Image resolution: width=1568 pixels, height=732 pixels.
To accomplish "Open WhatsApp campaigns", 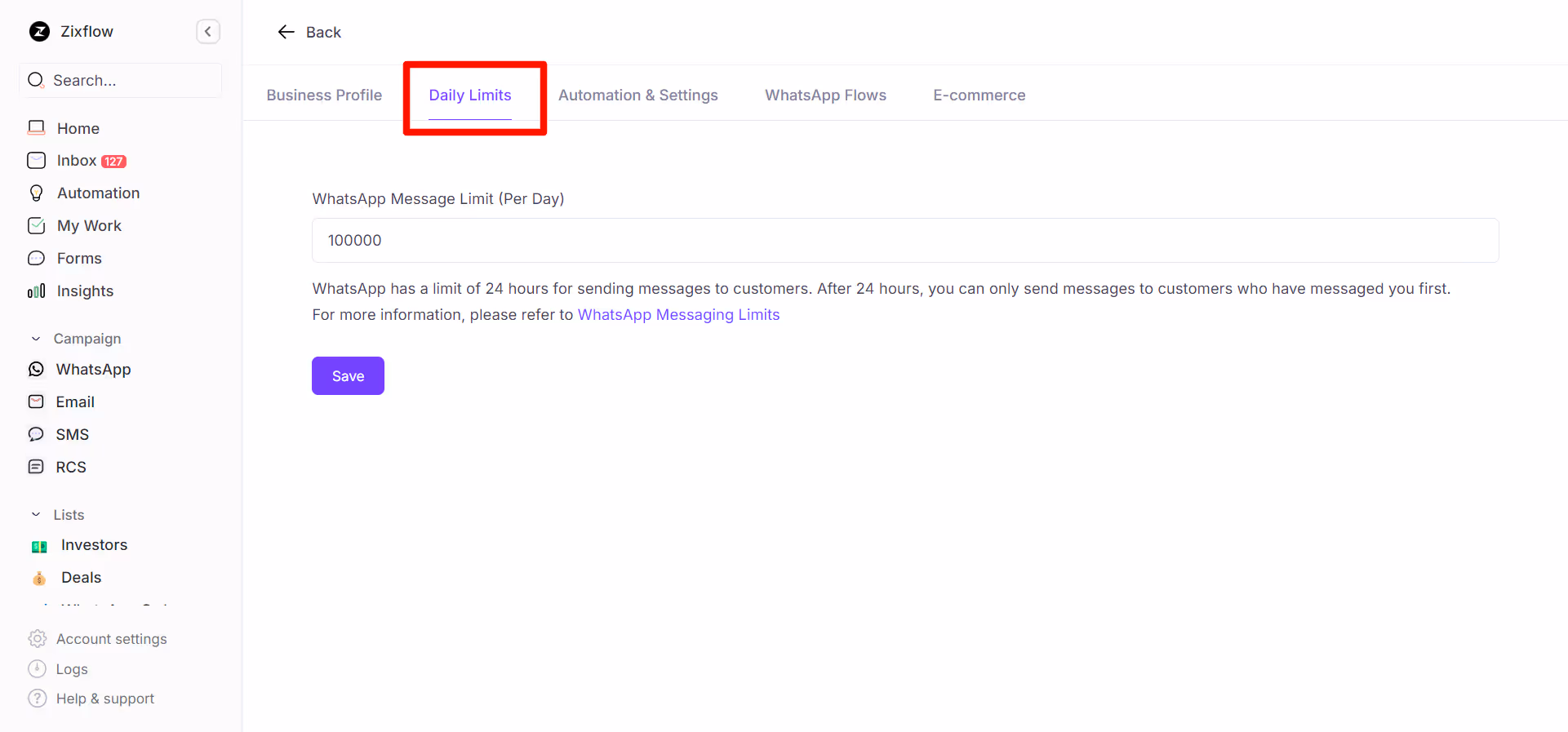I will coord(93,370).
